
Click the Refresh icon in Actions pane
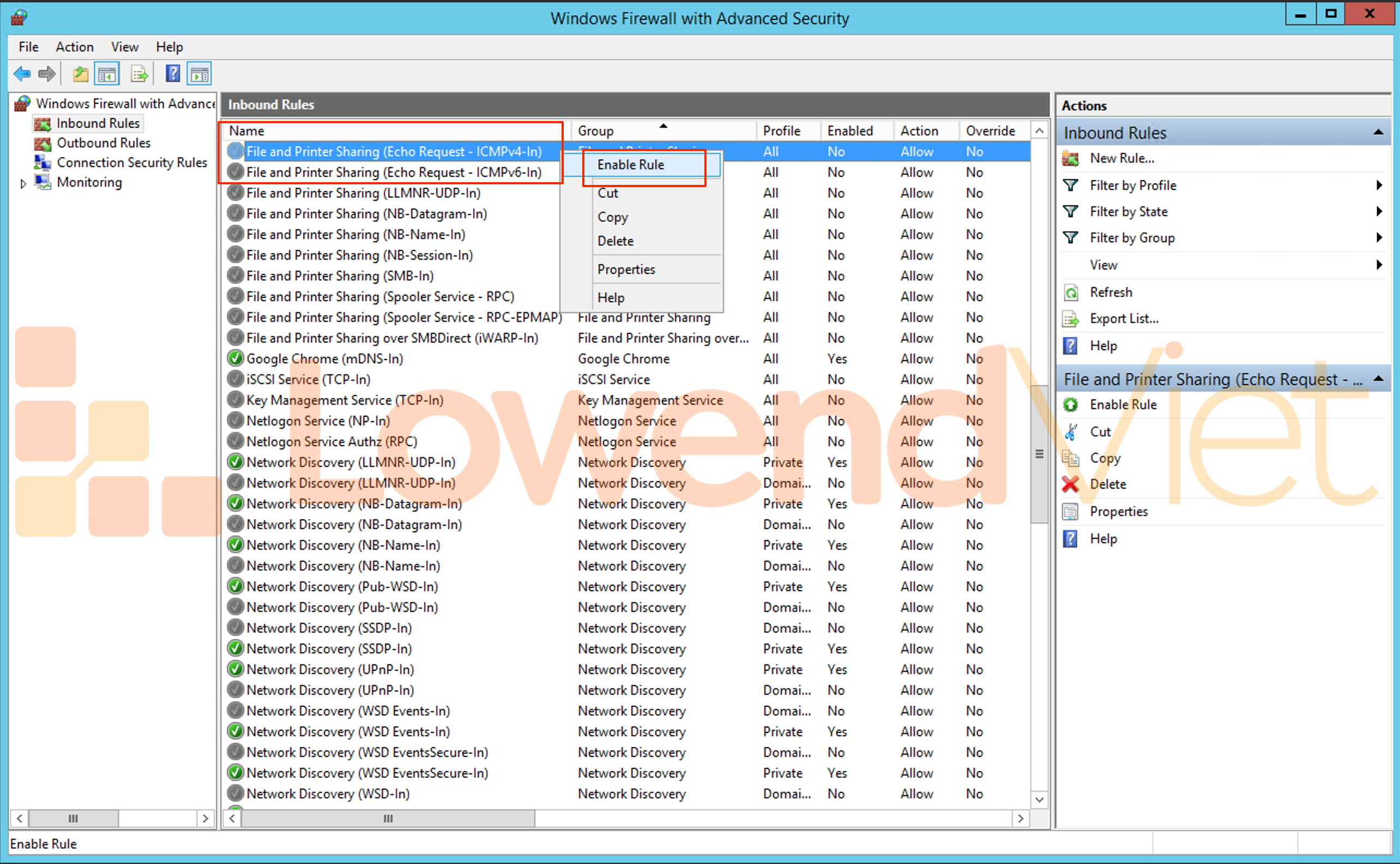pyautogui.click(x=1071, y=292)
